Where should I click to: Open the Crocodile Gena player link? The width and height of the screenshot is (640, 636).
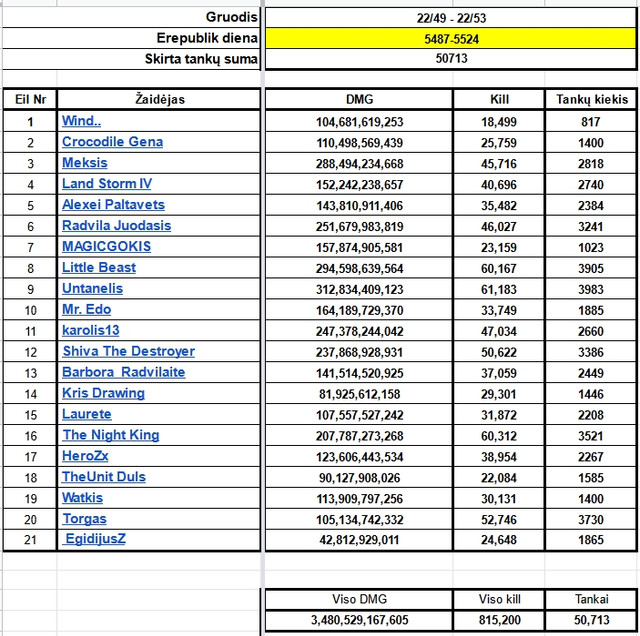click(x=112, y=142)
